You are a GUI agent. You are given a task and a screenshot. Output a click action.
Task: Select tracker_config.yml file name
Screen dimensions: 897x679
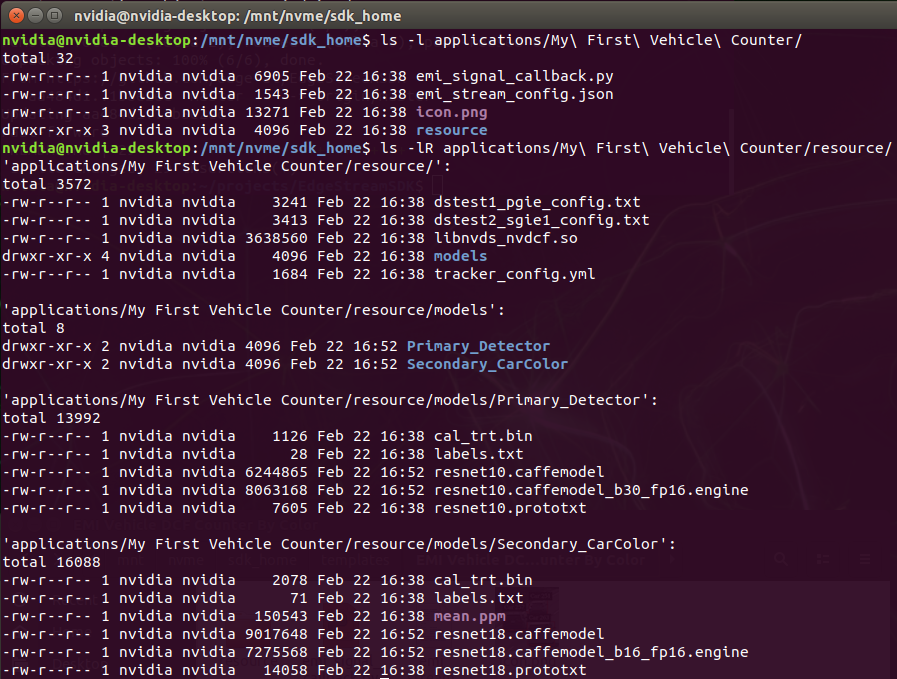click(515, 274)
